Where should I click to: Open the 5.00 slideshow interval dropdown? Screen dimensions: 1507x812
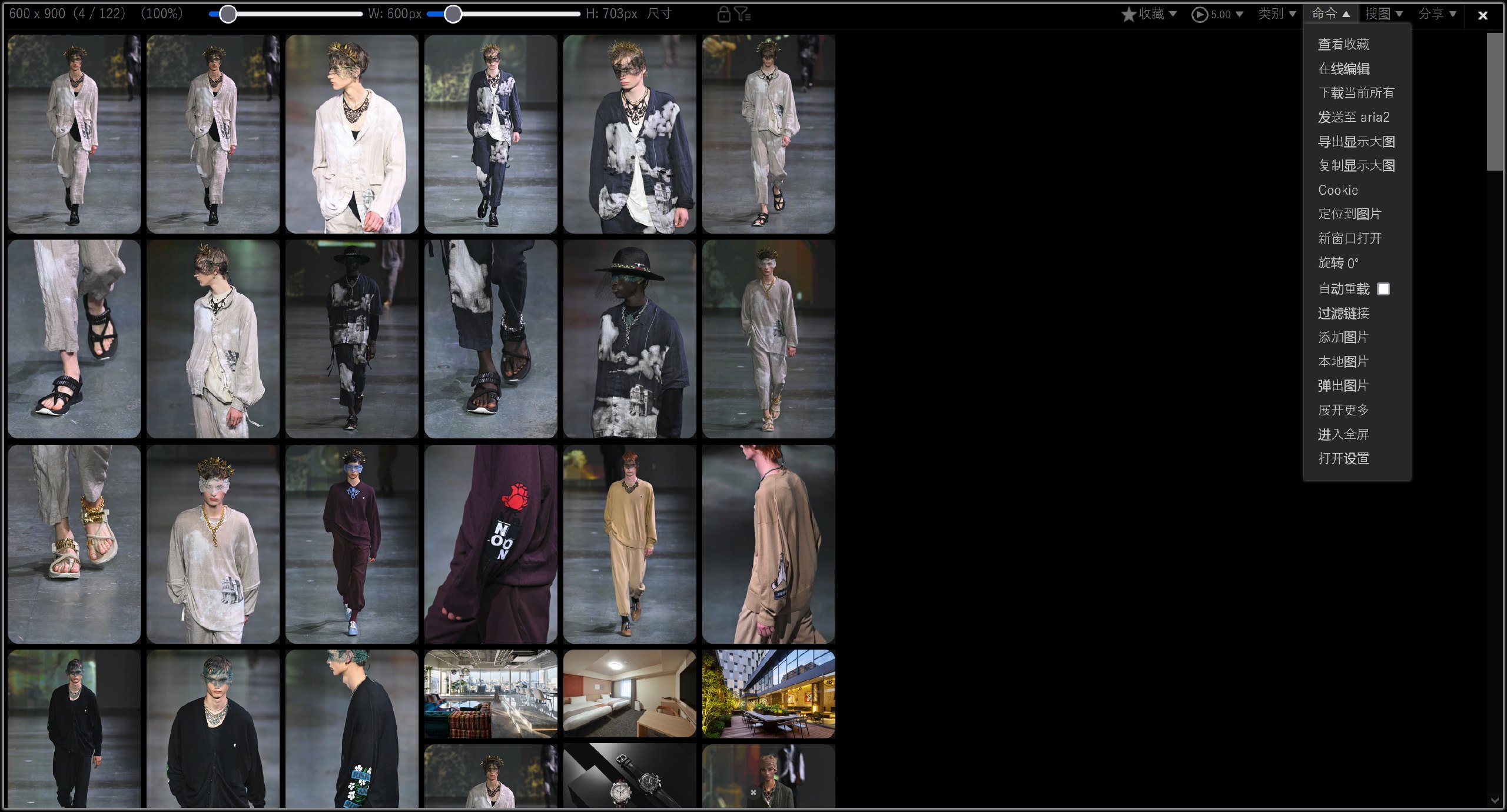[x=1239, y=14]
